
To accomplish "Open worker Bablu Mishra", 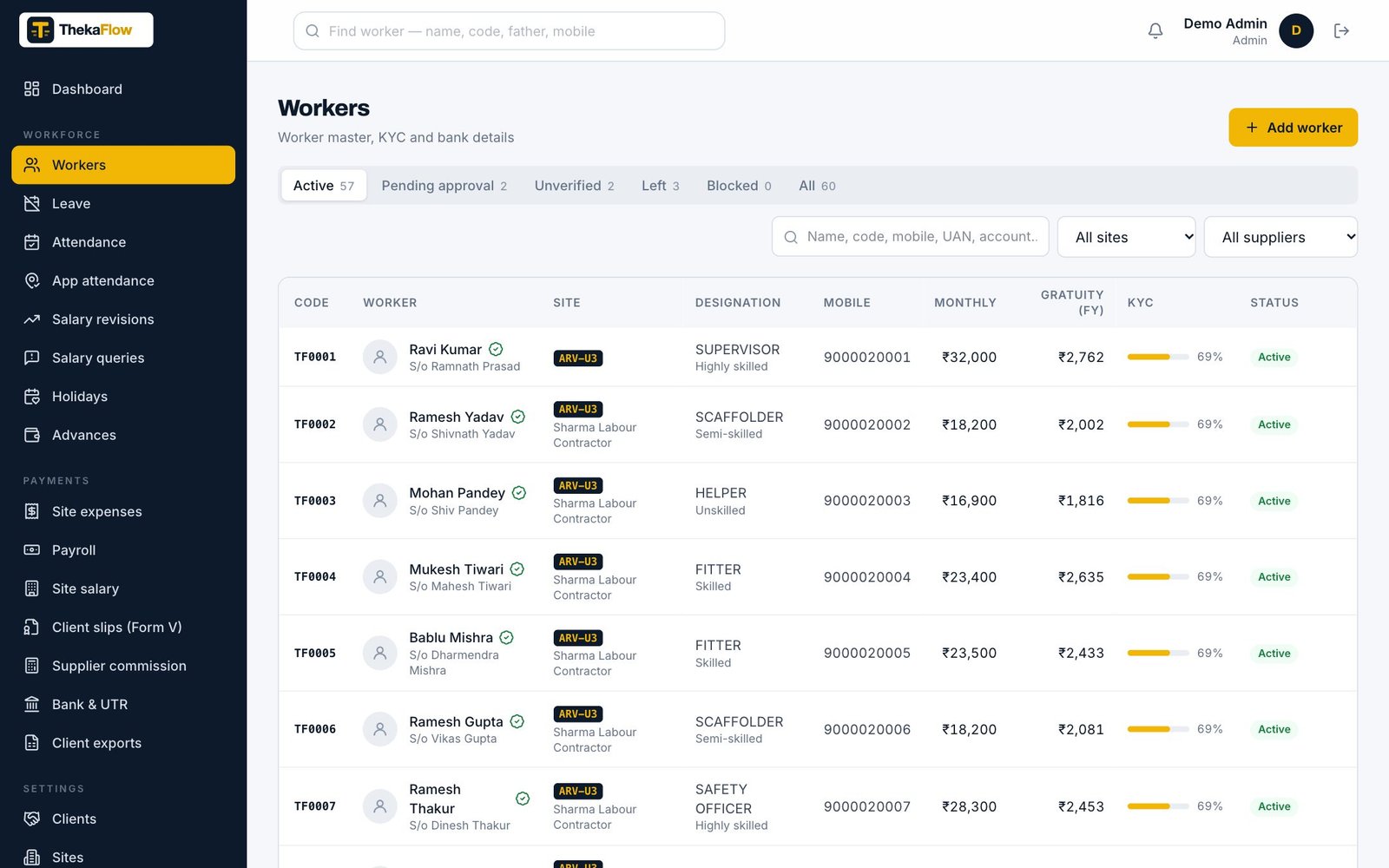I will (451, 637).
